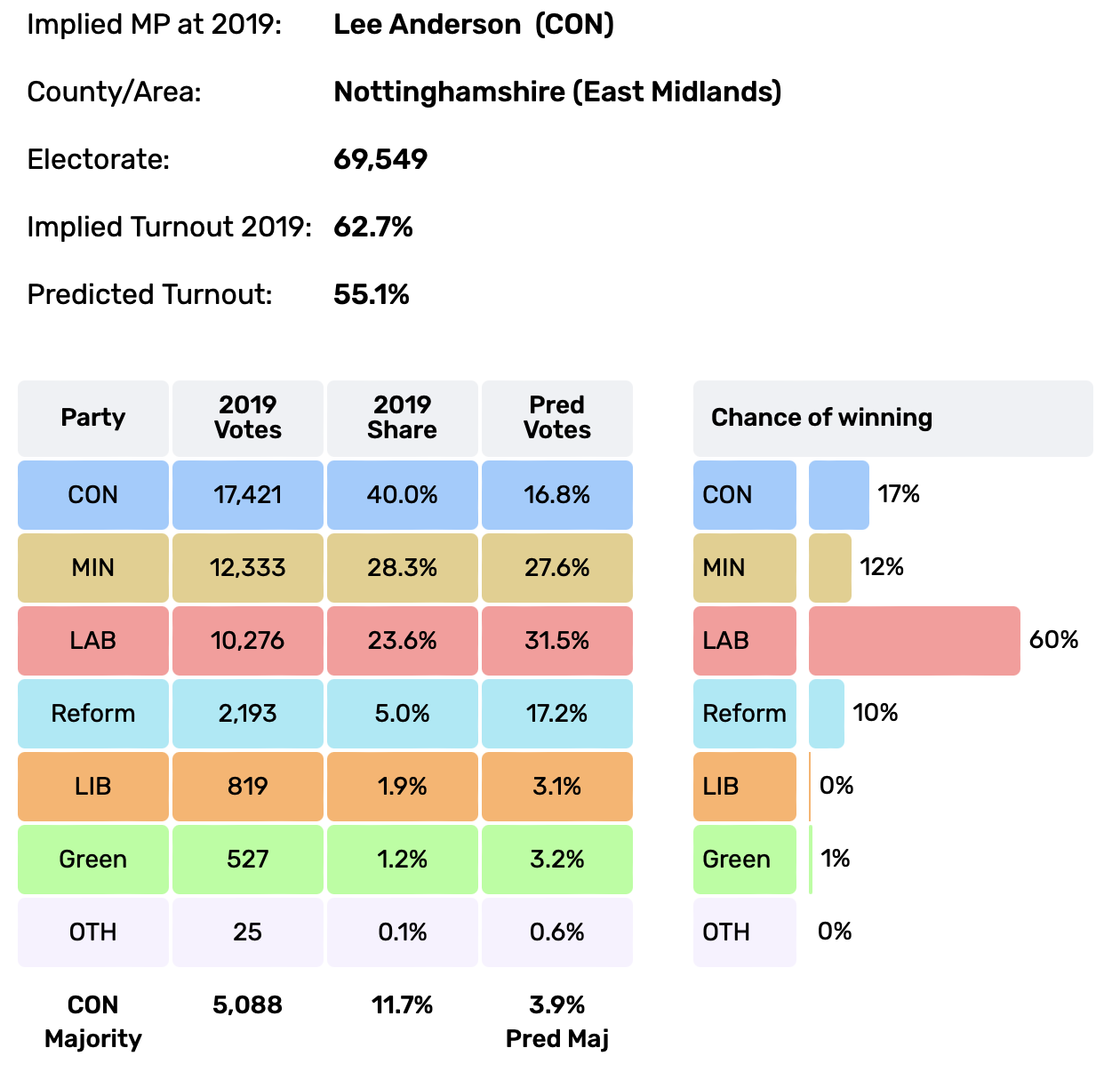This screenshot has width=1120, height=1072.
Task: Click the MIN party row label
Action: [x=93, y=568]
